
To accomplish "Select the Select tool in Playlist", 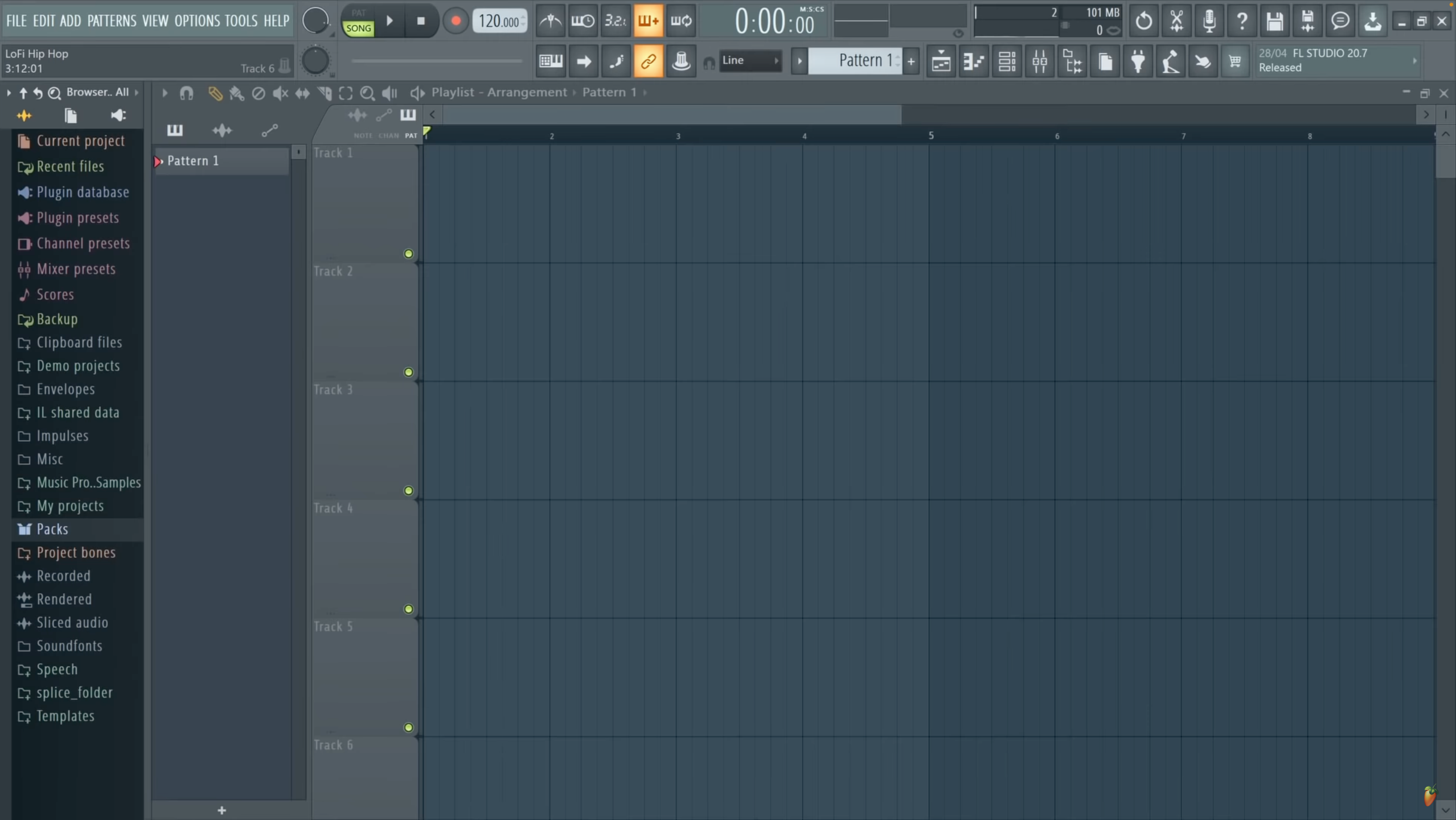I will coord(346,93).
